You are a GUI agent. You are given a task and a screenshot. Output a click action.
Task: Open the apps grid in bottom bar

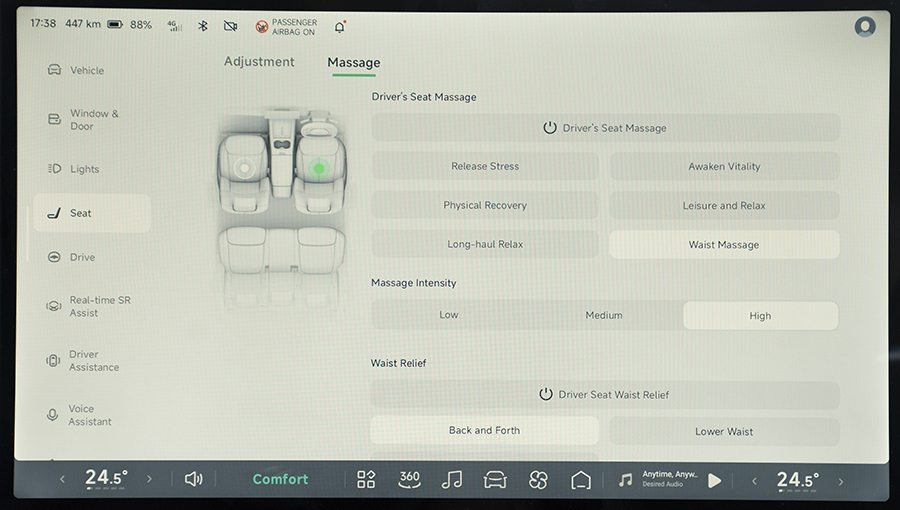(x=366, y=480)
